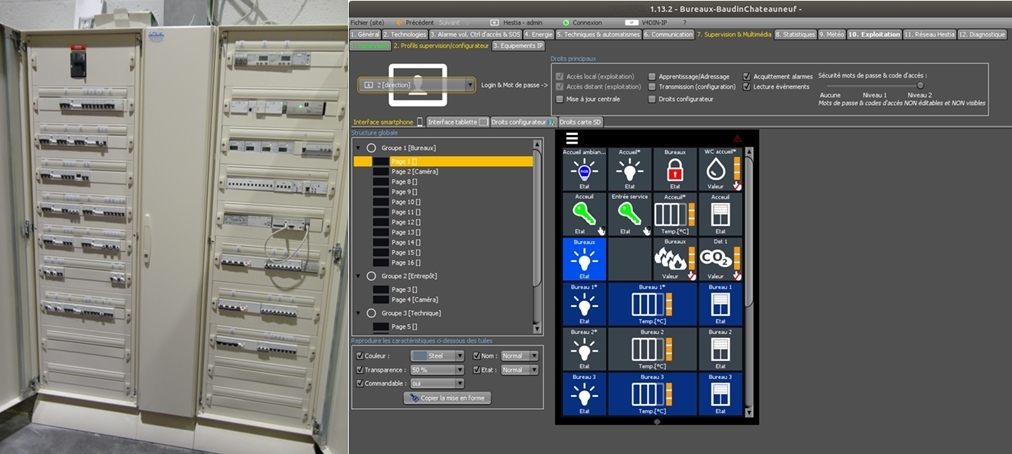
Task: Select the Bureau 1* radiator temperature tile
Action: point(653,304)
